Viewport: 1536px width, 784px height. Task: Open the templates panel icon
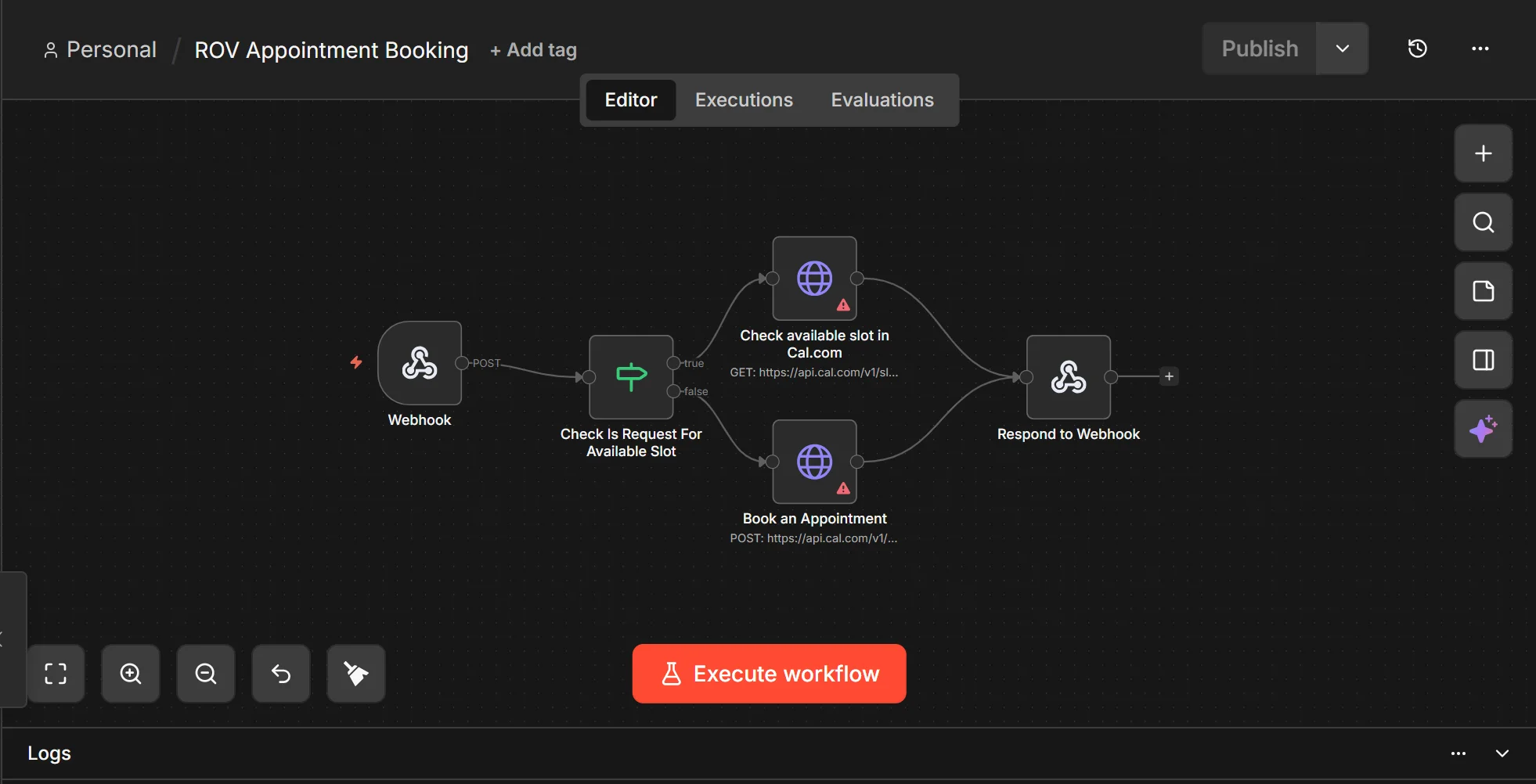pyautogui.click(x=1482, y=291)
